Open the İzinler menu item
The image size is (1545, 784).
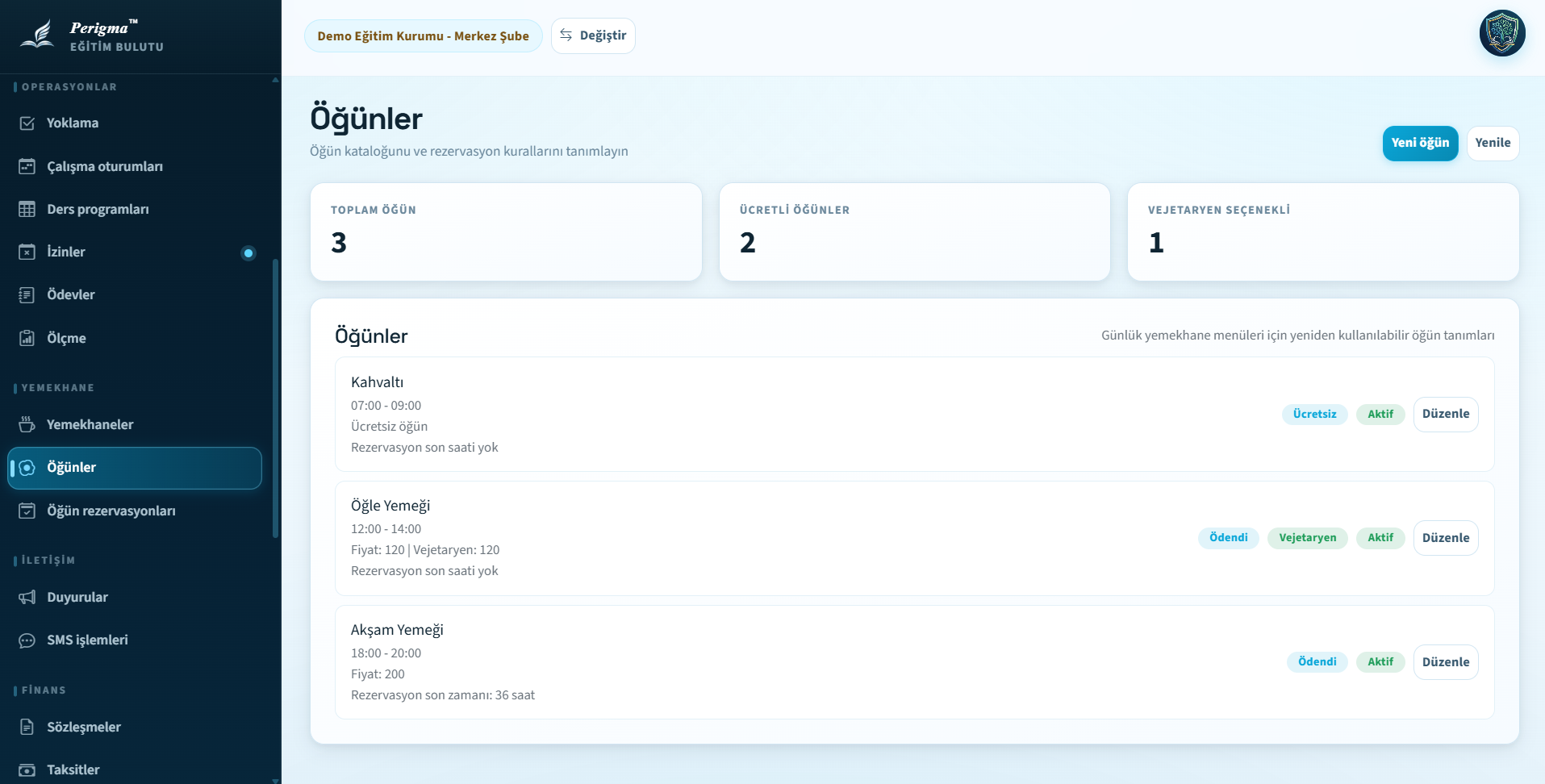coord(66,252)
